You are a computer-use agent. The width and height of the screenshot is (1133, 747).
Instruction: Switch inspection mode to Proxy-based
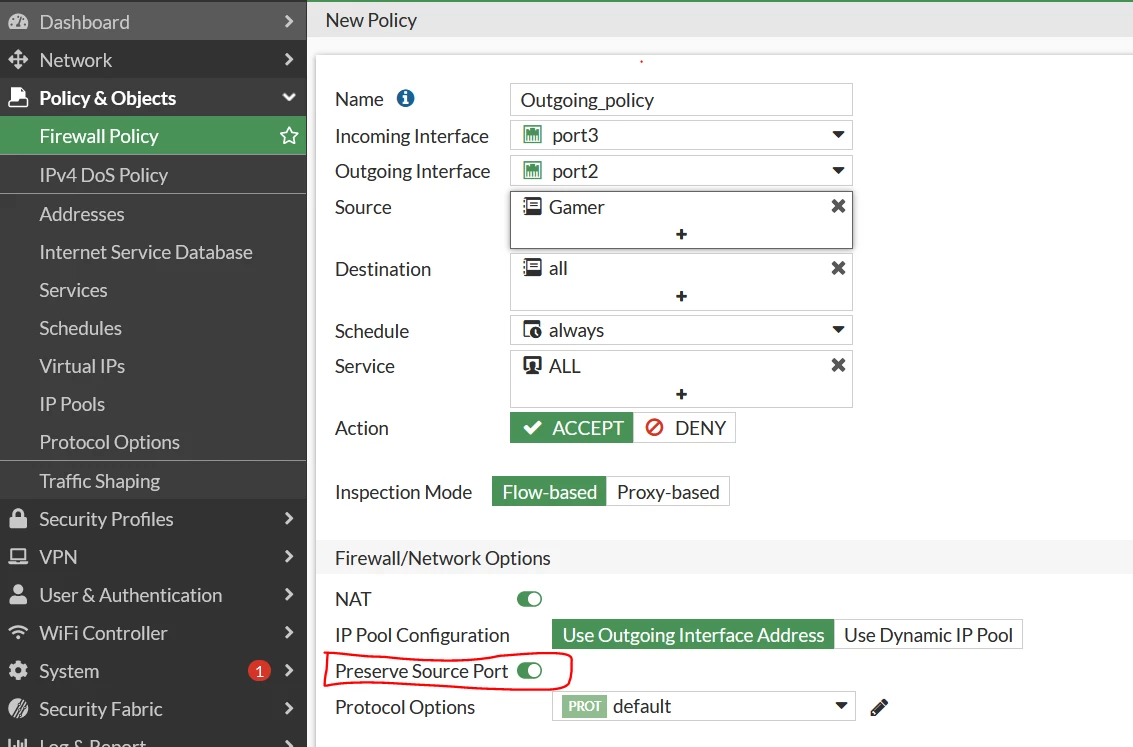click(x=668, y=492)
